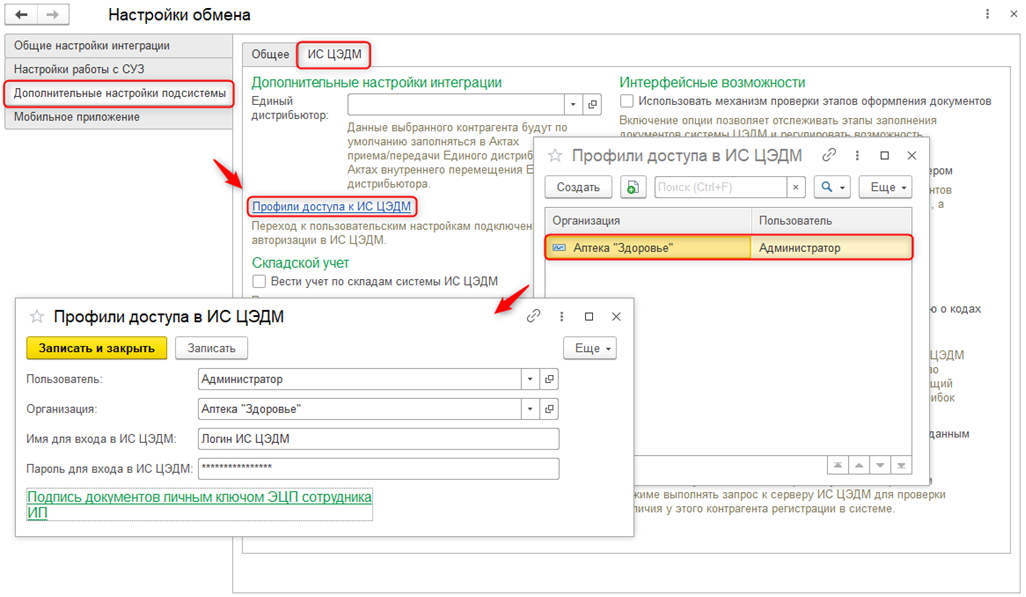
Task: Check Использовать механизм проверки этапов оформления
Action: pos(627,101)
